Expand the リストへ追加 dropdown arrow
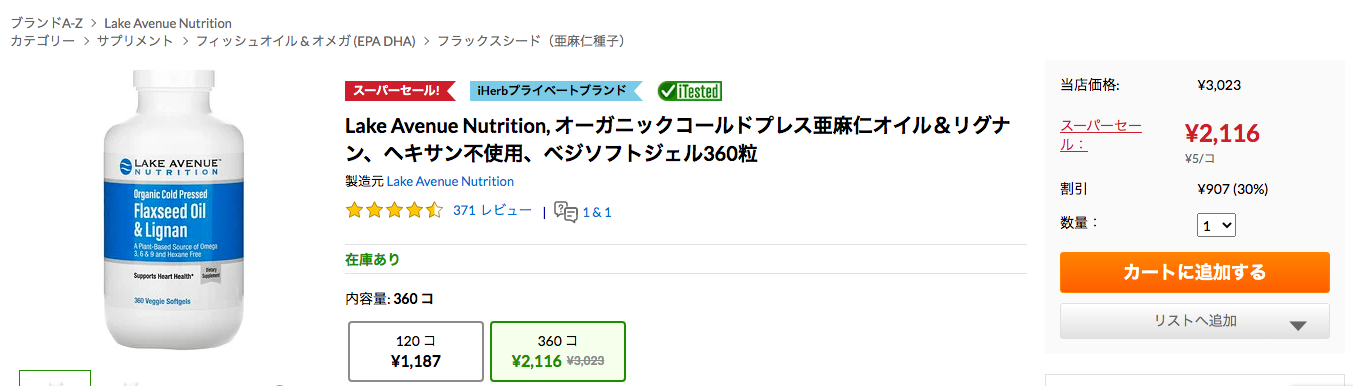The width and height of the screenshot is (1353, 386). pyautogui.click(x=1299, y=325)
